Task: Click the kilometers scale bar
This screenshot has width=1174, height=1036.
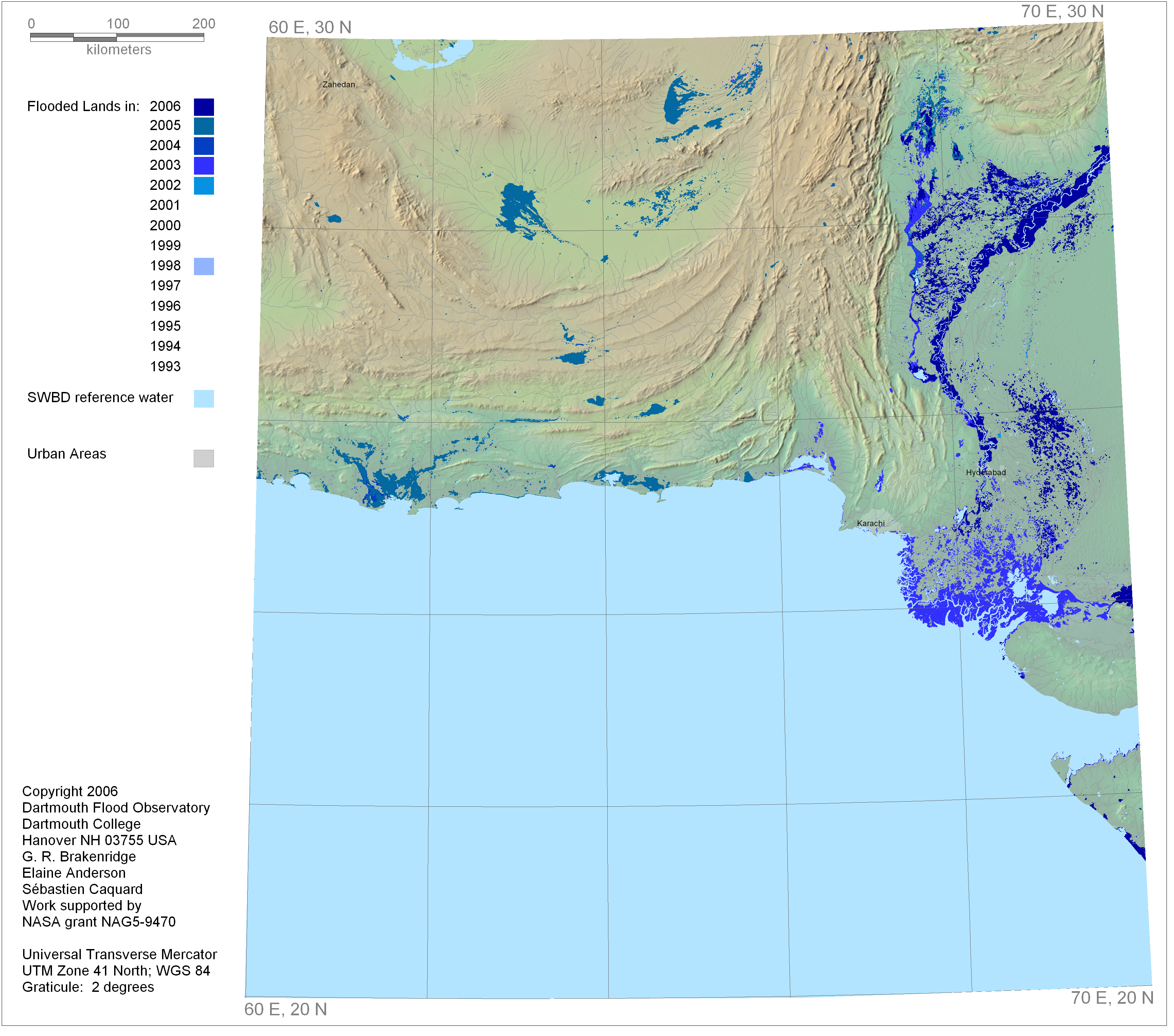Action: [x=117, y=37]
